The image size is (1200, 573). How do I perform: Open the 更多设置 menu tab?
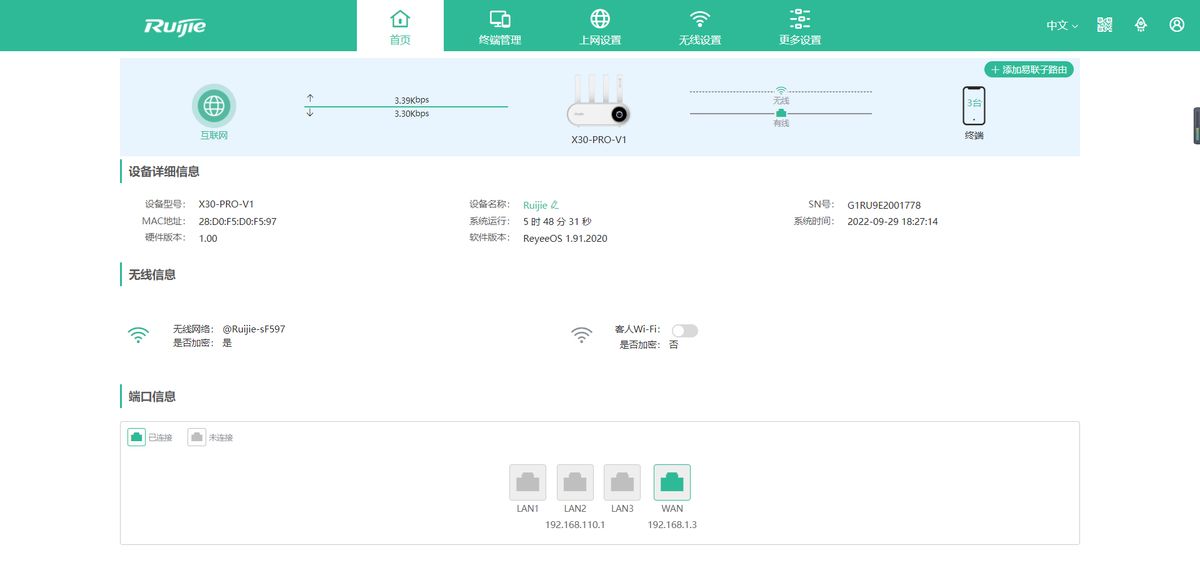coord(800,26)
